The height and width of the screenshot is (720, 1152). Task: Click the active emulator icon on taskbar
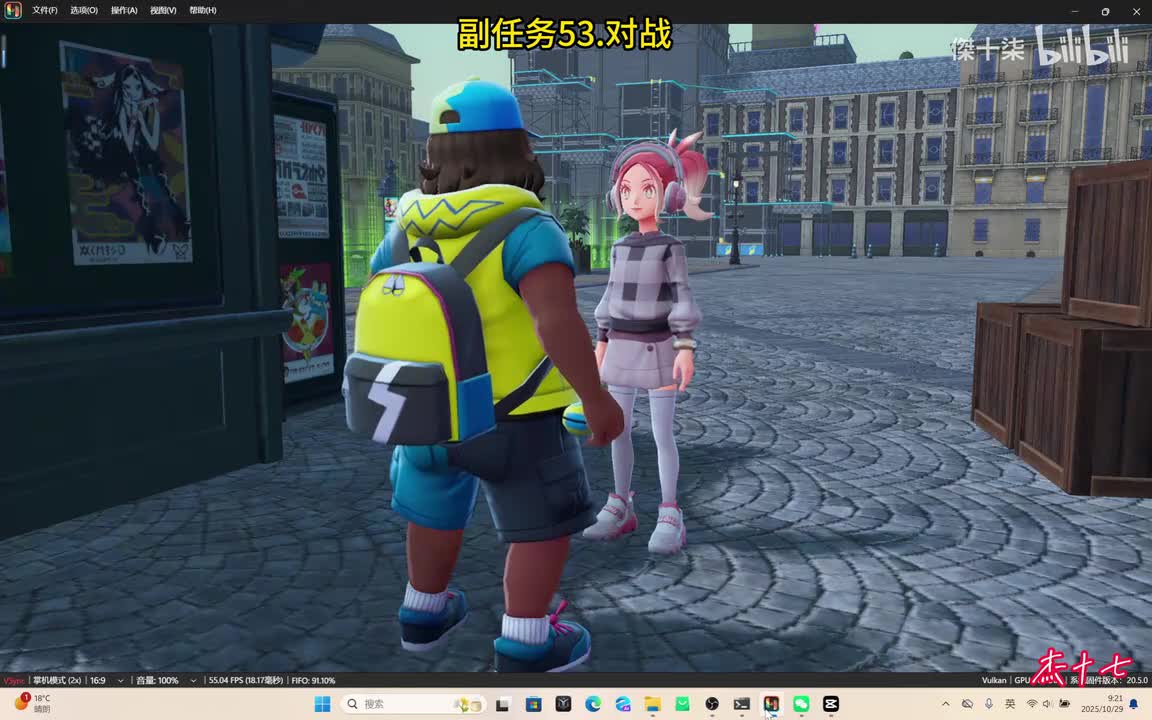tap(771, 704)
